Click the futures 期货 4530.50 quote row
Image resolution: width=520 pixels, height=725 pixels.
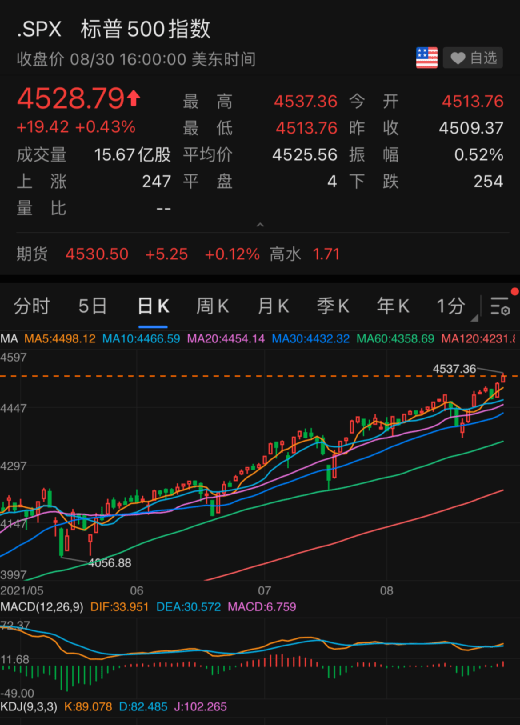[178, 254]
